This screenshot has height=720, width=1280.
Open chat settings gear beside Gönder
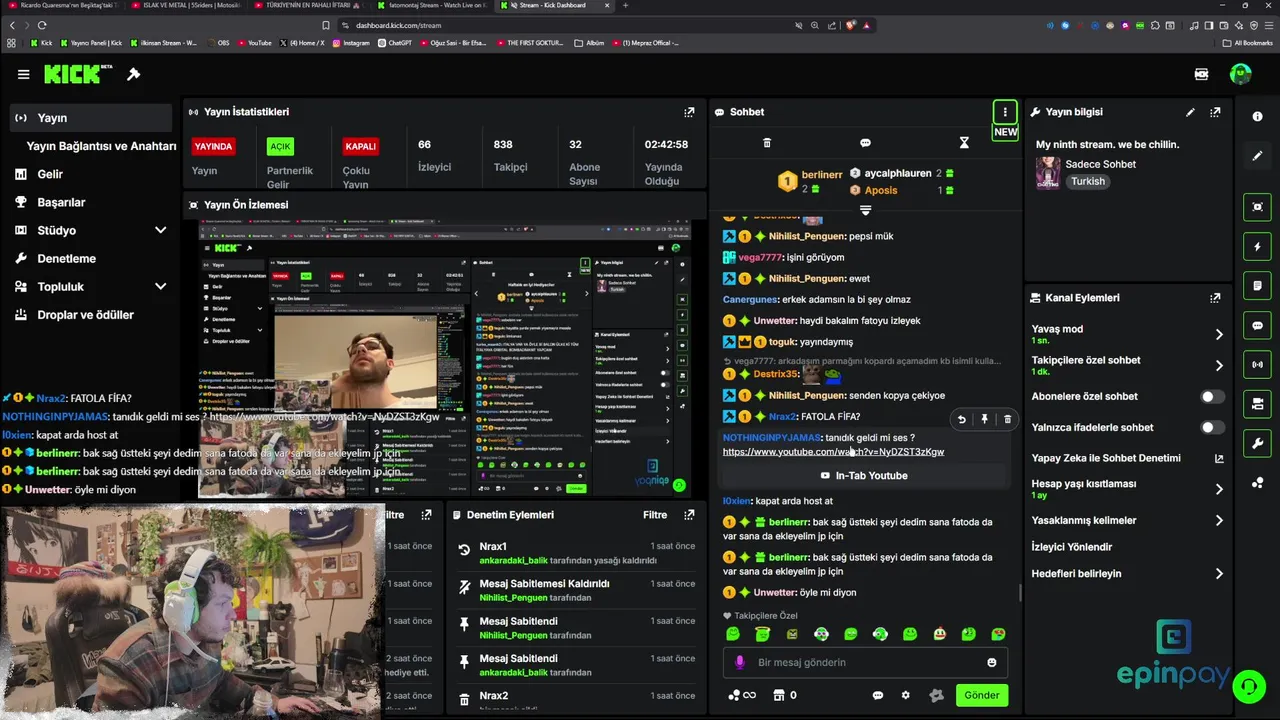click(906, 695)
